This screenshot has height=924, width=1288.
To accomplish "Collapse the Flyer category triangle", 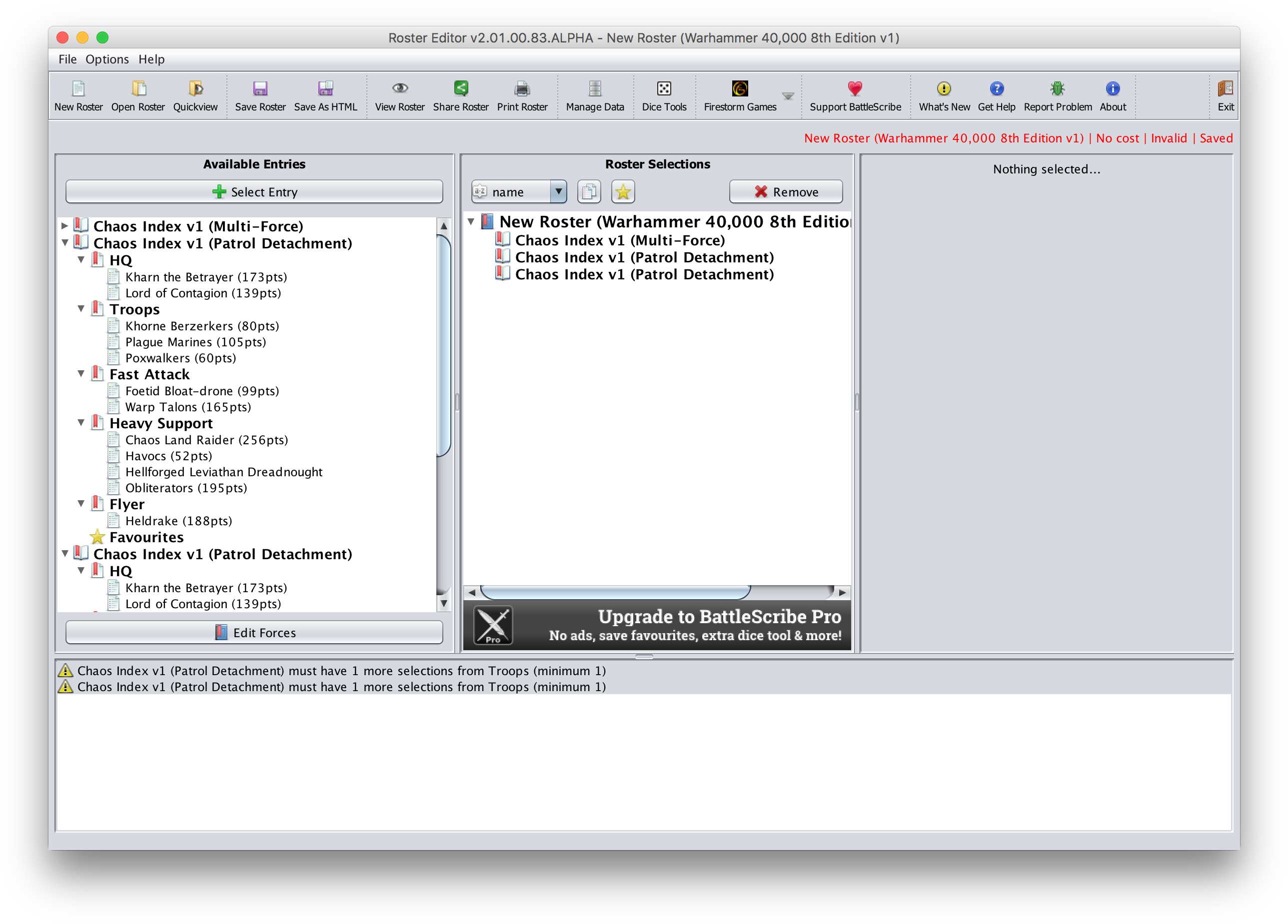I will 80,504.
